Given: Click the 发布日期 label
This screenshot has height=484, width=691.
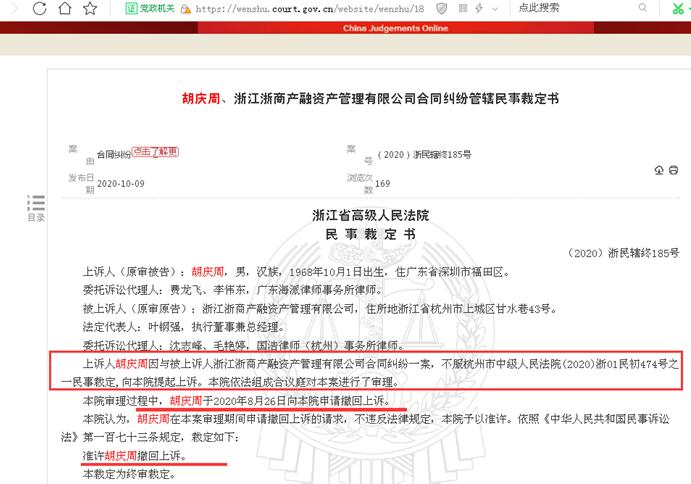Looking at the screenshot, I should click(82, 183).
